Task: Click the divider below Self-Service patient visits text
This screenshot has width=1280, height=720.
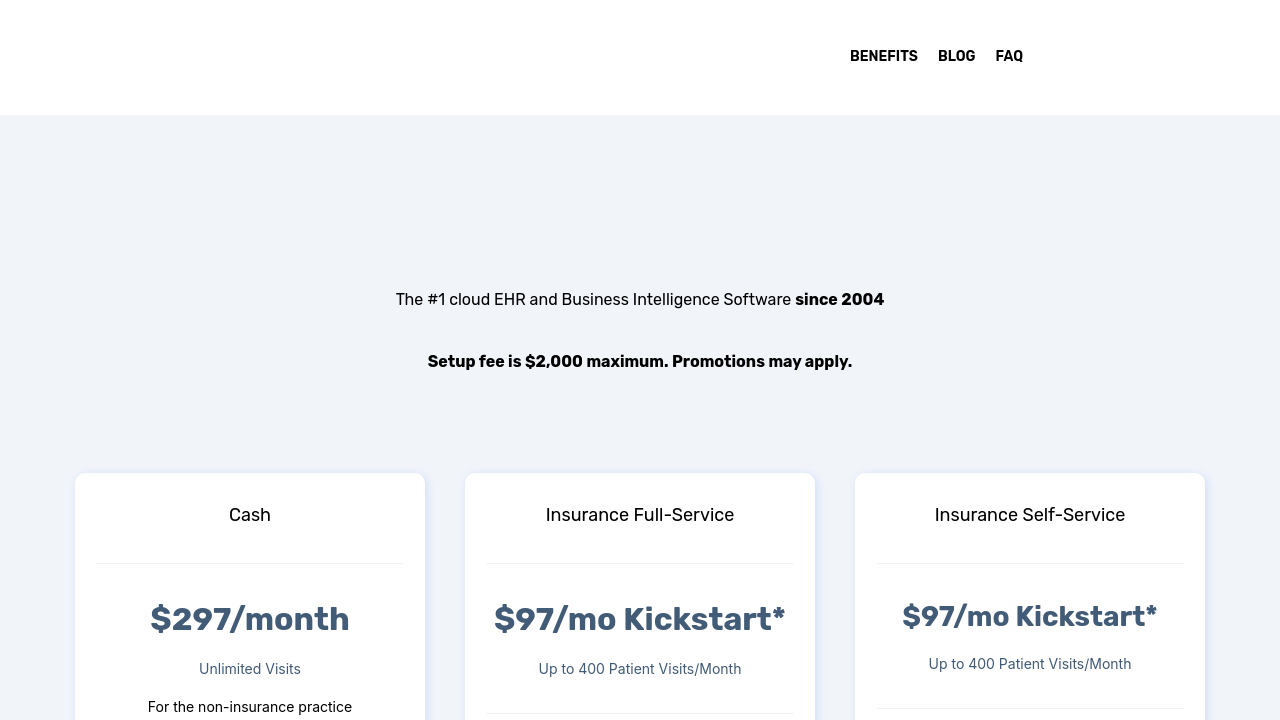Action: tap(1030, 709)
